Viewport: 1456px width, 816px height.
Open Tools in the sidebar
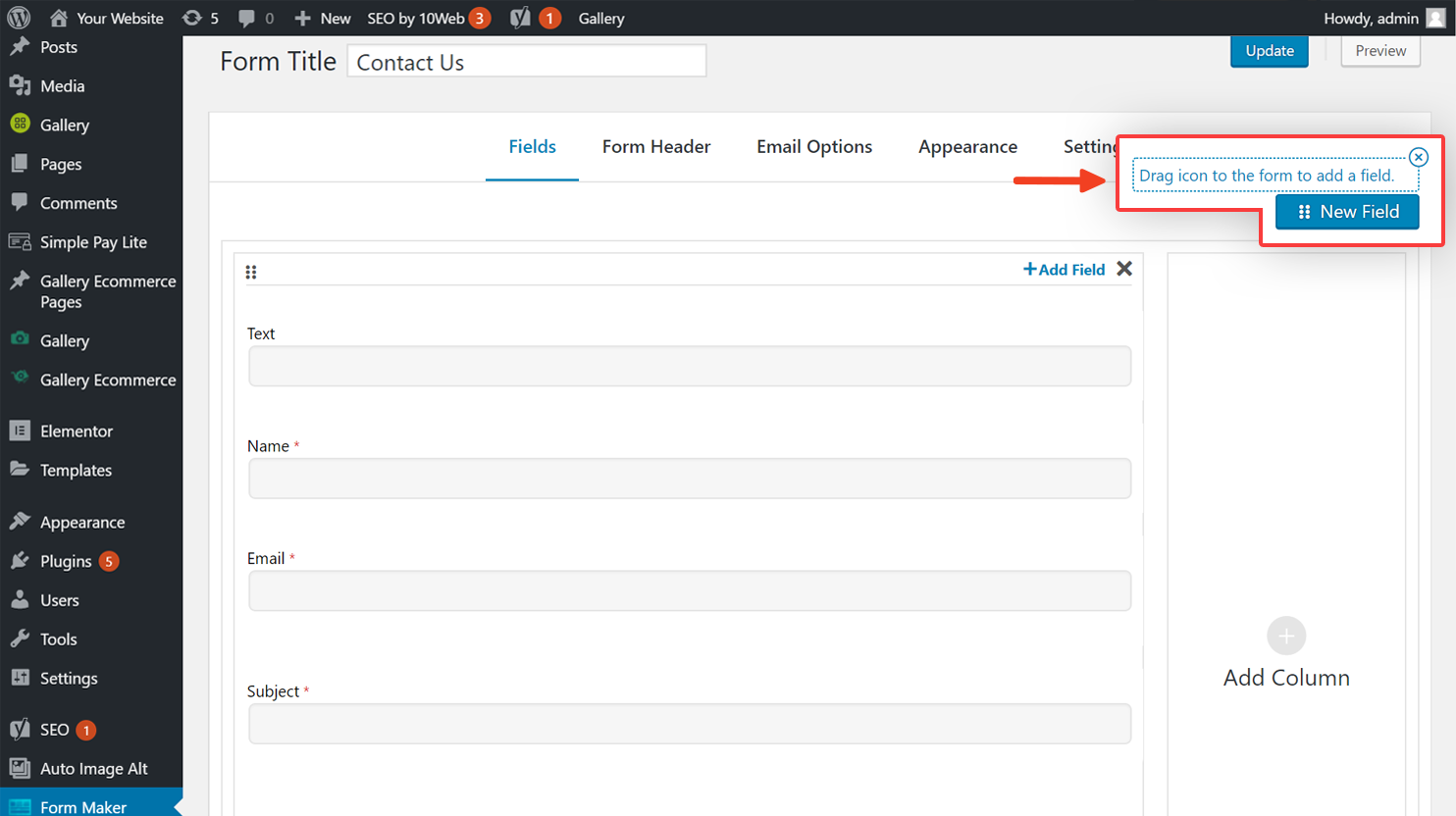tap(59, 639)
